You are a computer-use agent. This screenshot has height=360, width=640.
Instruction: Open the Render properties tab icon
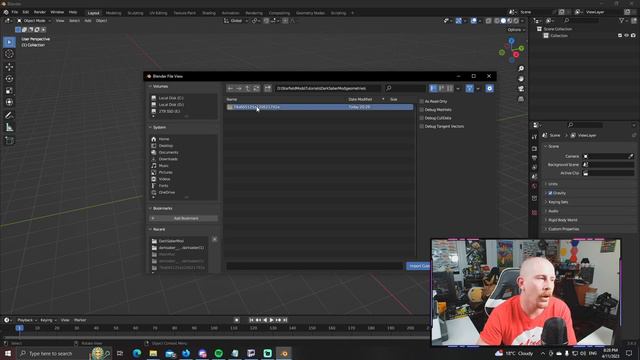click(x=534, y=149)
